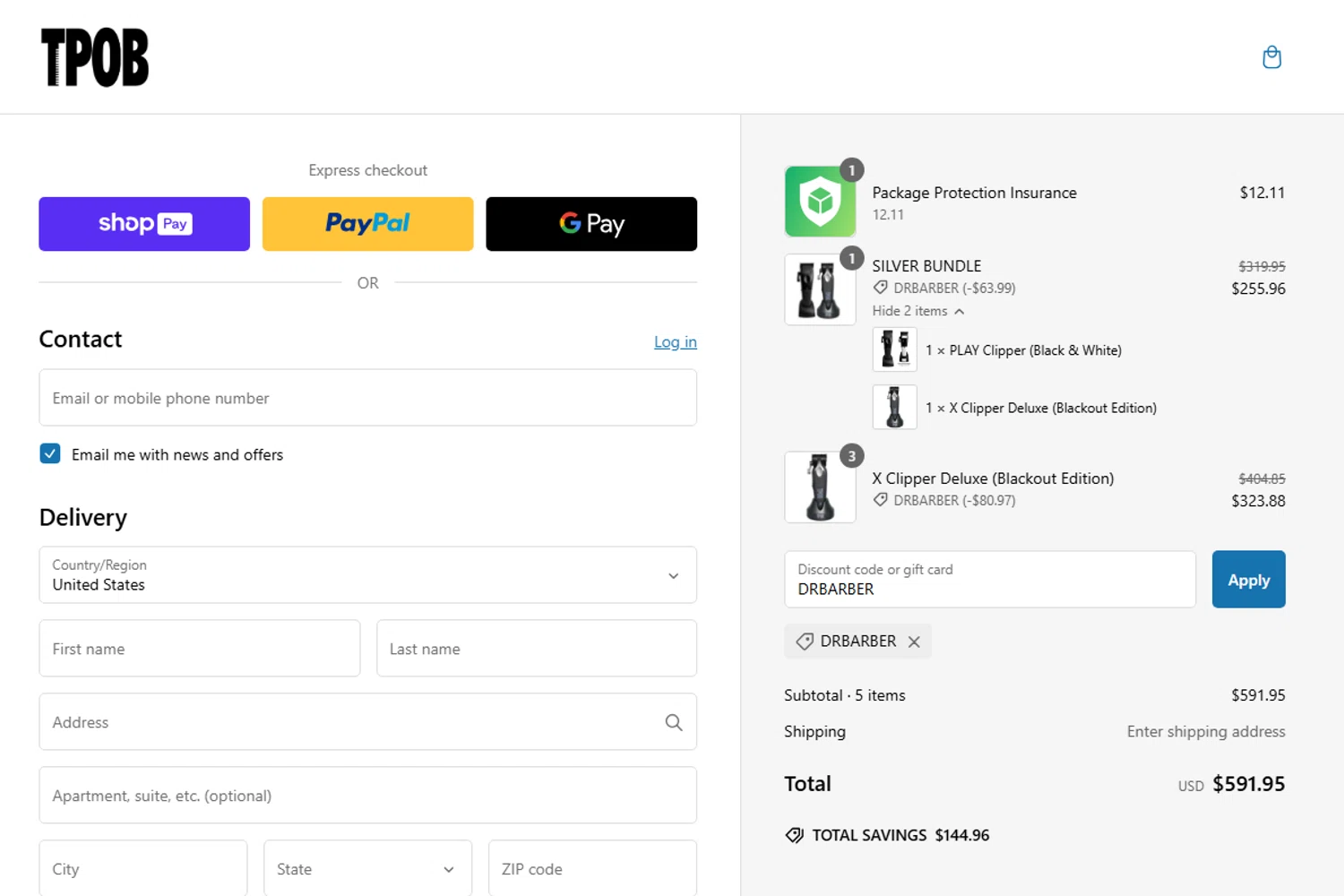Click the search icon in Address field
1344x896 pixels.
point(674,722)
